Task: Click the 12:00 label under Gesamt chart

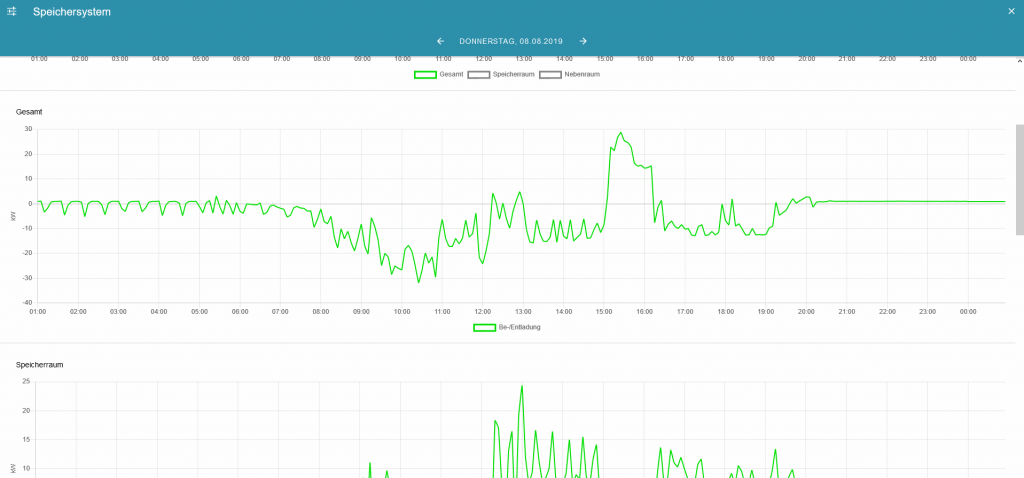Action: (483, 311)
